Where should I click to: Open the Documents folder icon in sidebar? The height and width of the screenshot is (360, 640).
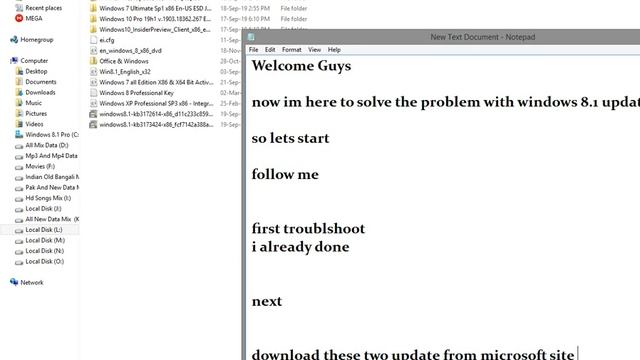click(x=19, y=82)
